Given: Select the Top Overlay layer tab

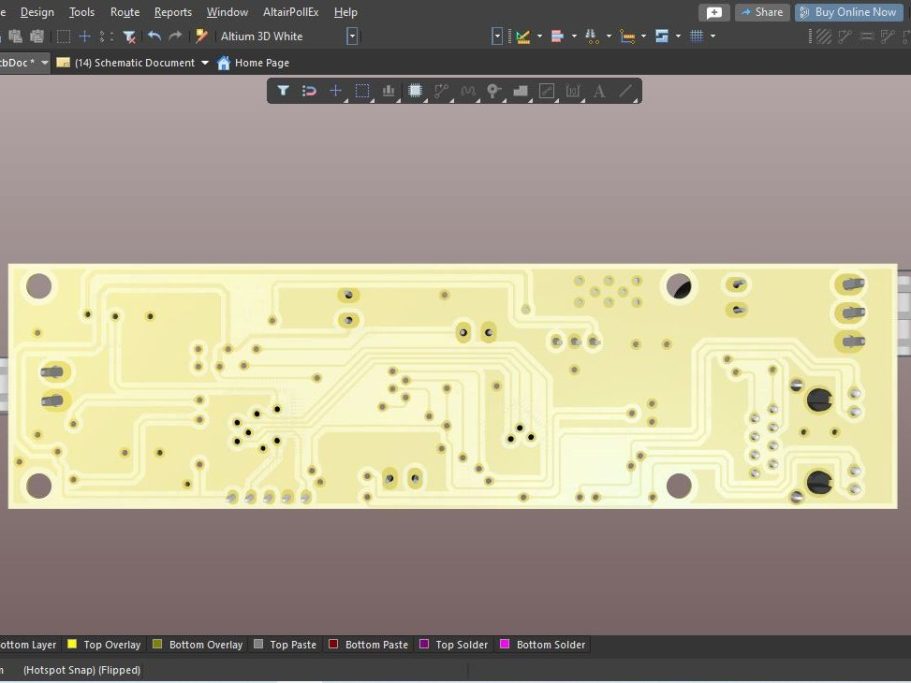Looking at the screenshot, I should [x=104, y=645].
